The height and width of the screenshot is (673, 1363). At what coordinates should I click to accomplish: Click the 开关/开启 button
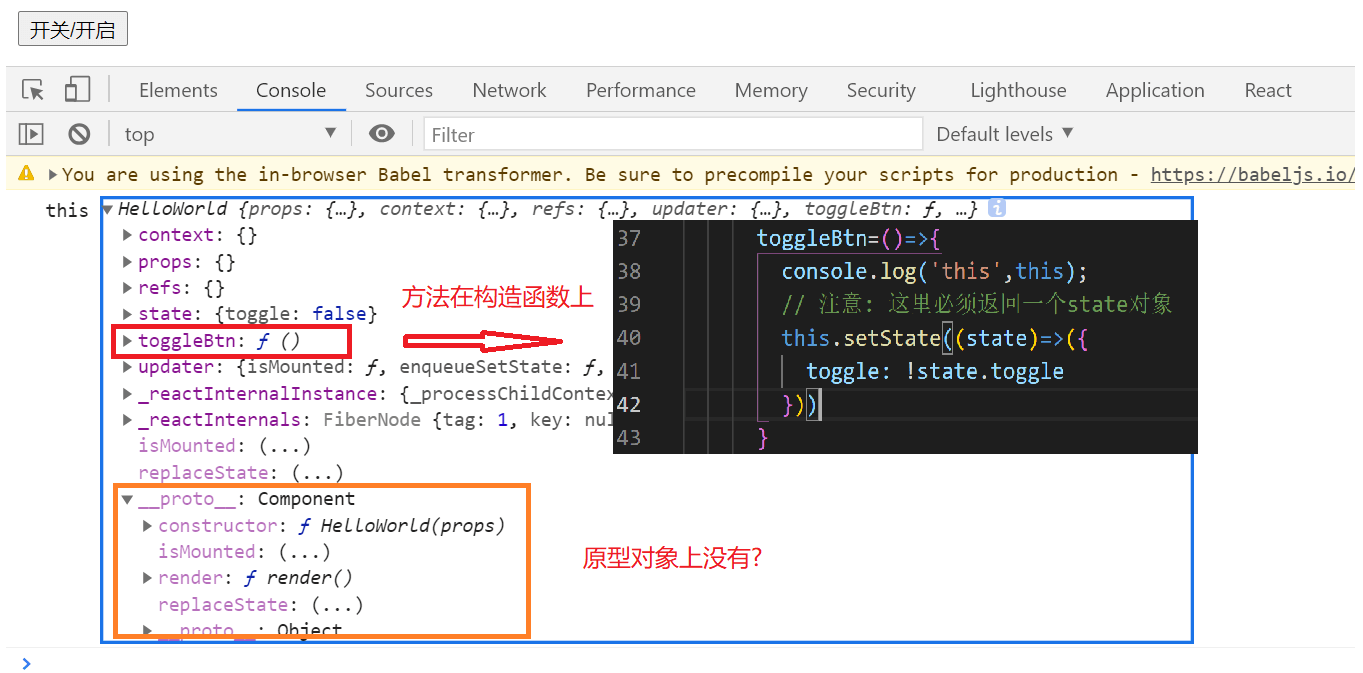[x=73, y=29]
